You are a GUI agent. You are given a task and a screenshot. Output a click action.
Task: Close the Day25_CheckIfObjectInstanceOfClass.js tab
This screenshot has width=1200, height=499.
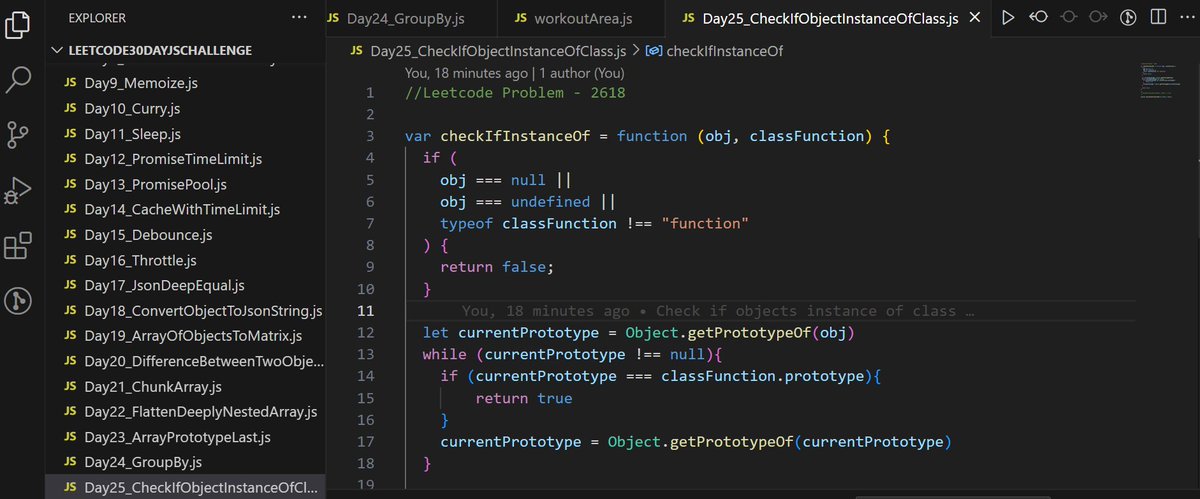coord(974,18)
